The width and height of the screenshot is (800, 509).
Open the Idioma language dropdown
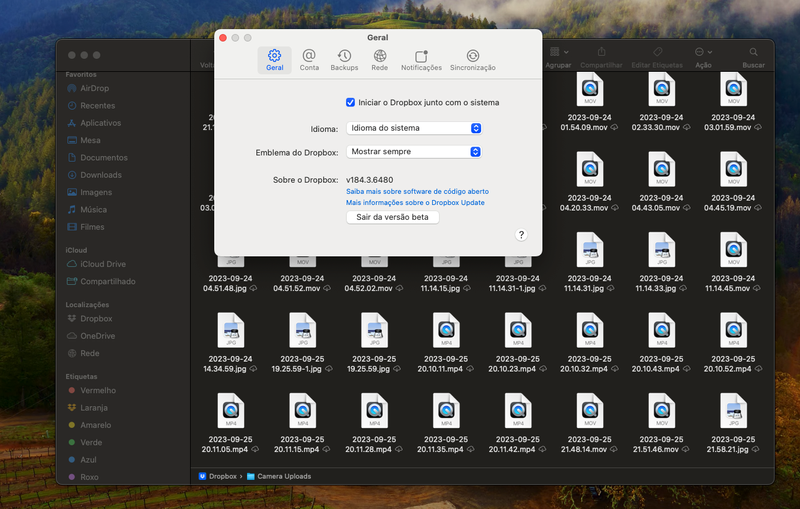click(x=414, y=128)
